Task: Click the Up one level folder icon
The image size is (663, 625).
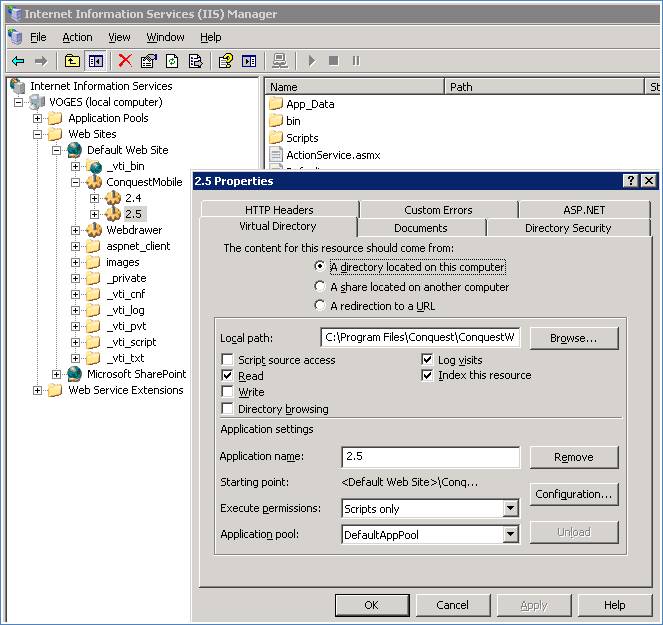Action: click(72, 61)
